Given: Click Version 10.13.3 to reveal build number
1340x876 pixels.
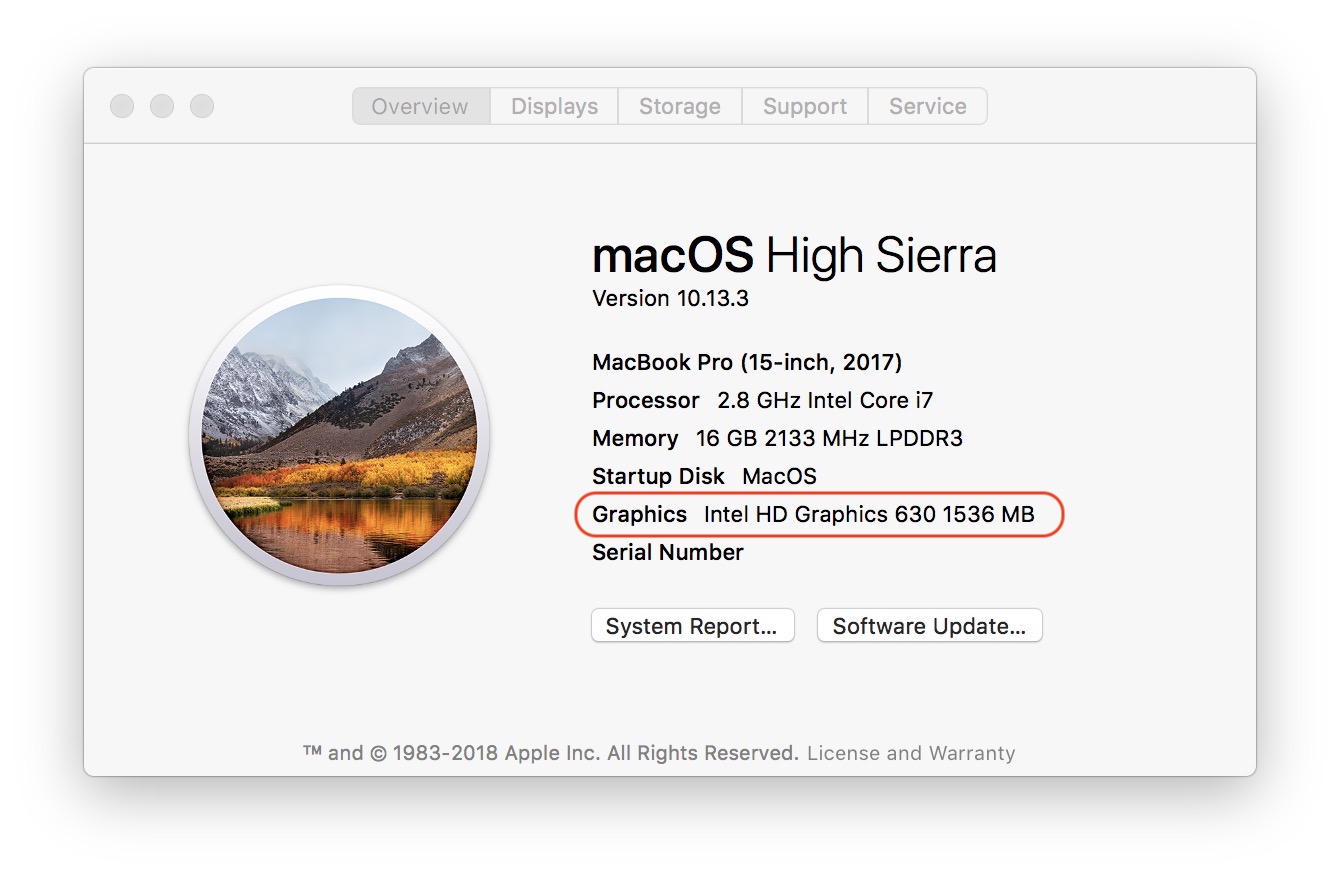Looking at the screenshot, I should [x=669, y=298].
